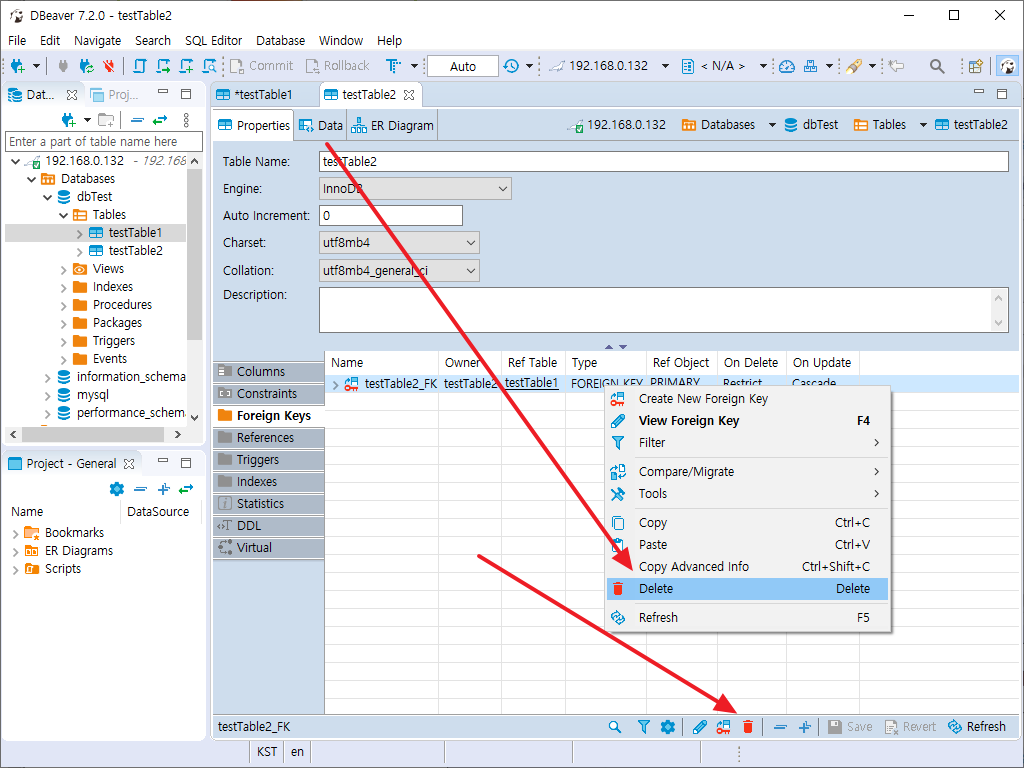This screenshot has width=1024, height=768.
Task: Select the Columns section tab
Action: click(269, 372)
